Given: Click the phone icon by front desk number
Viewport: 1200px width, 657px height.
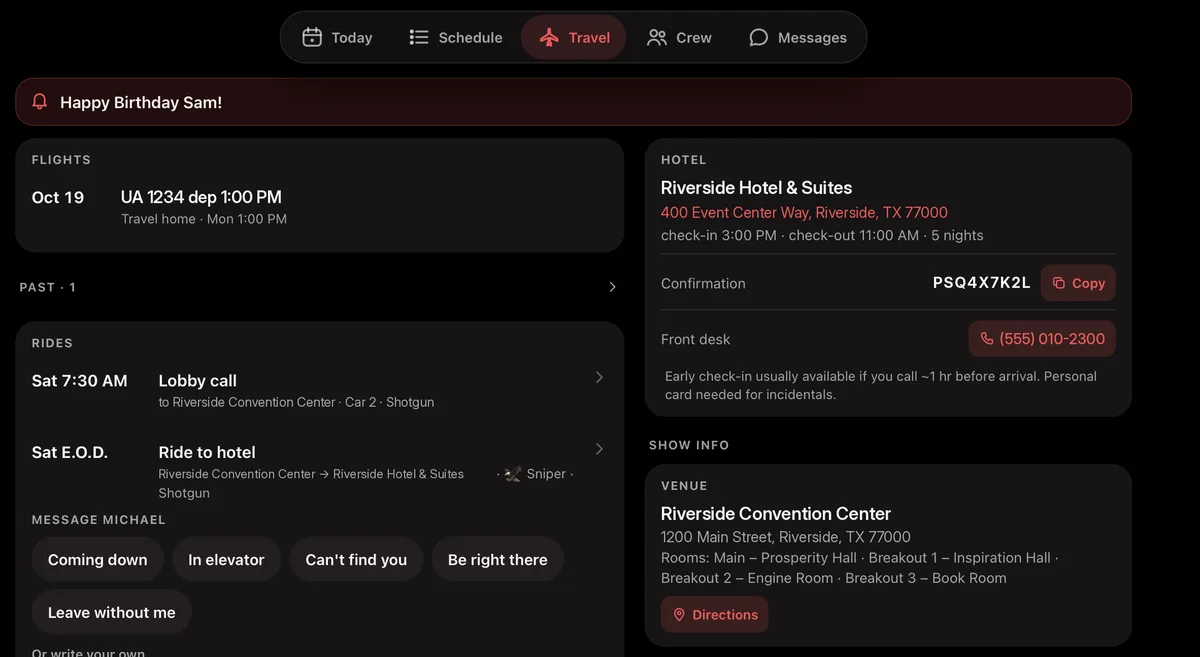Looking at the screenshot, I should click(987, 339).
